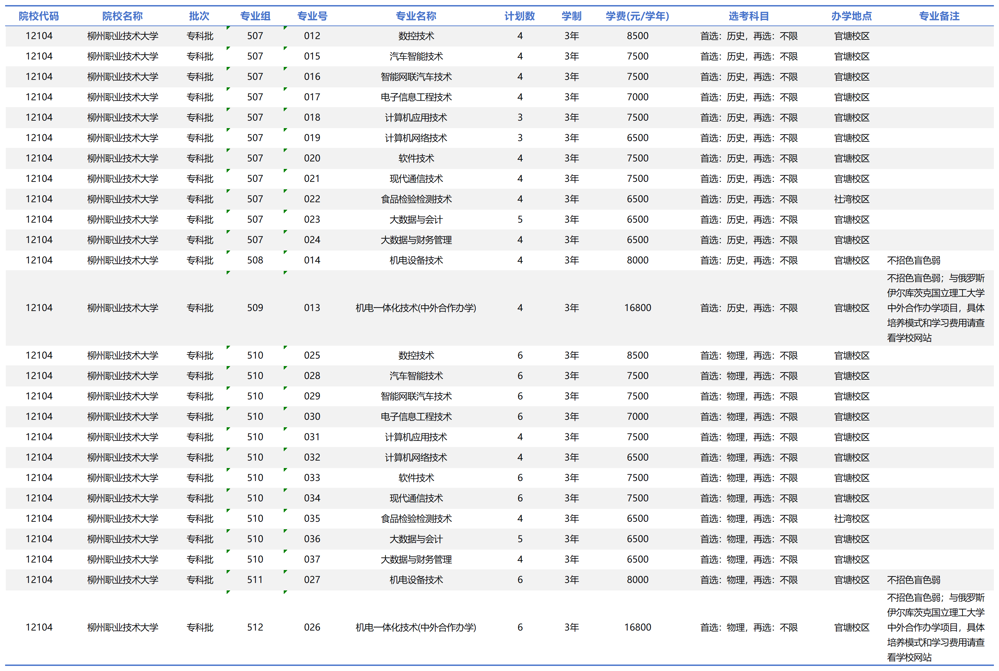Viewport: 999px width, 671px height.
Task: Click the 专业号 cell 026
Action: tap(312, 628)
